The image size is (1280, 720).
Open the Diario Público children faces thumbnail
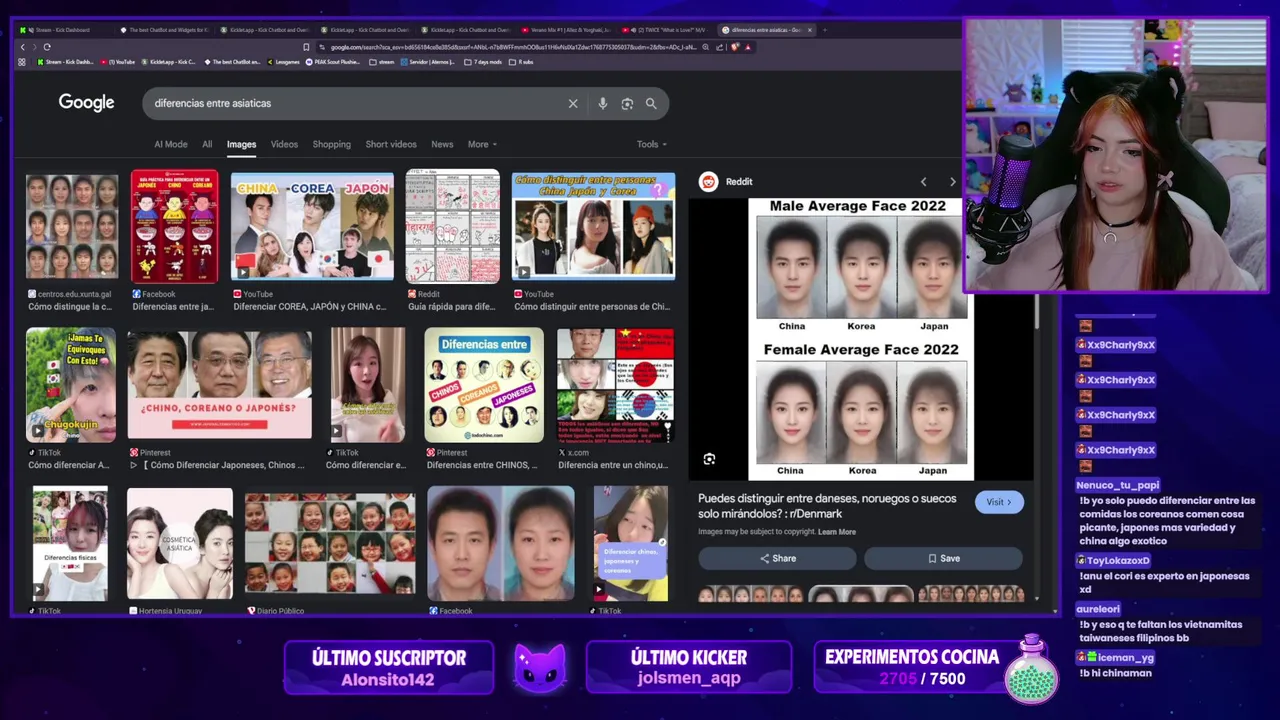click(330, 544)
